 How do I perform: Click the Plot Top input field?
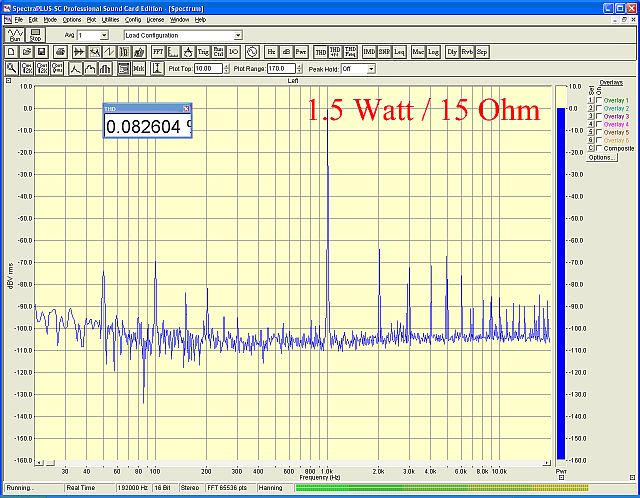209,69
